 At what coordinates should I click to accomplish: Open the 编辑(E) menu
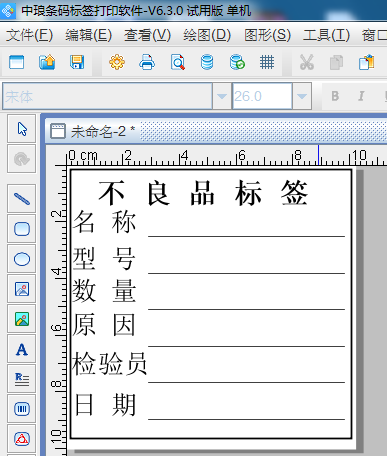tap(89, 35)
